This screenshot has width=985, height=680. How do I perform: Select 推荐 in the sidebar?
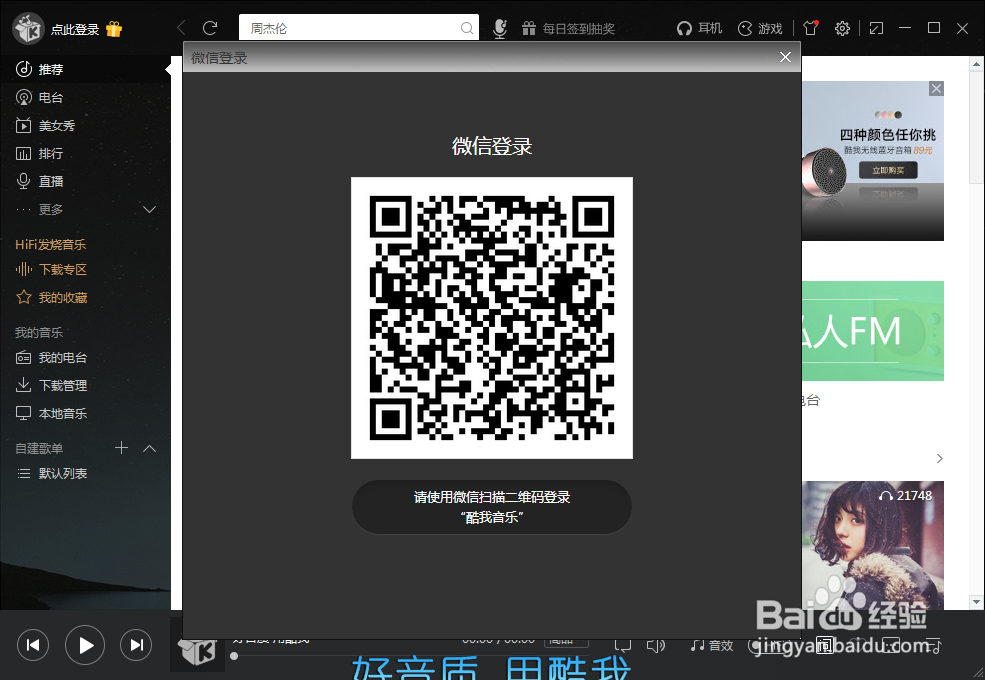(85, 69)
